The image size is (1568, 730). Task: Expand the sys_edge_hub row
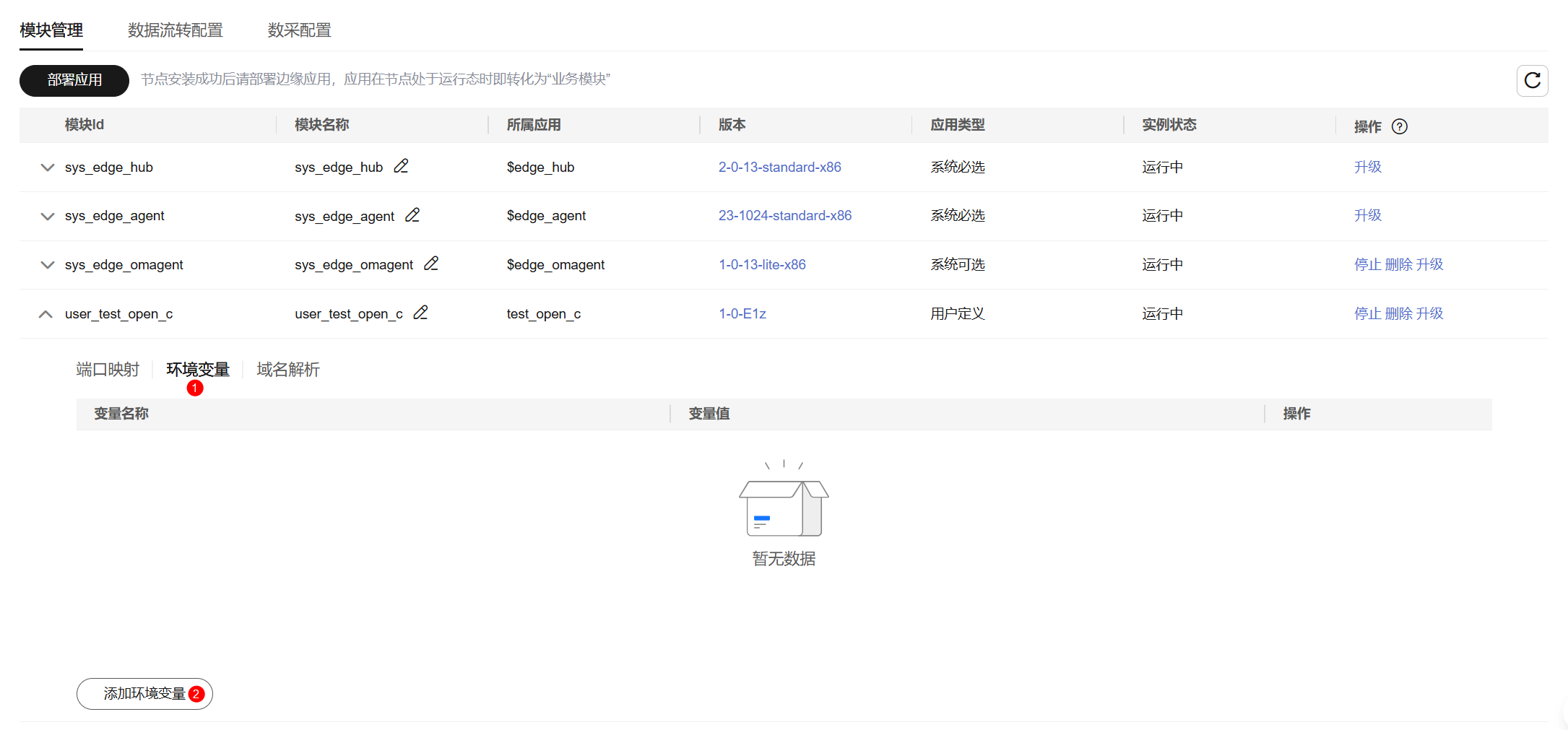47,168
